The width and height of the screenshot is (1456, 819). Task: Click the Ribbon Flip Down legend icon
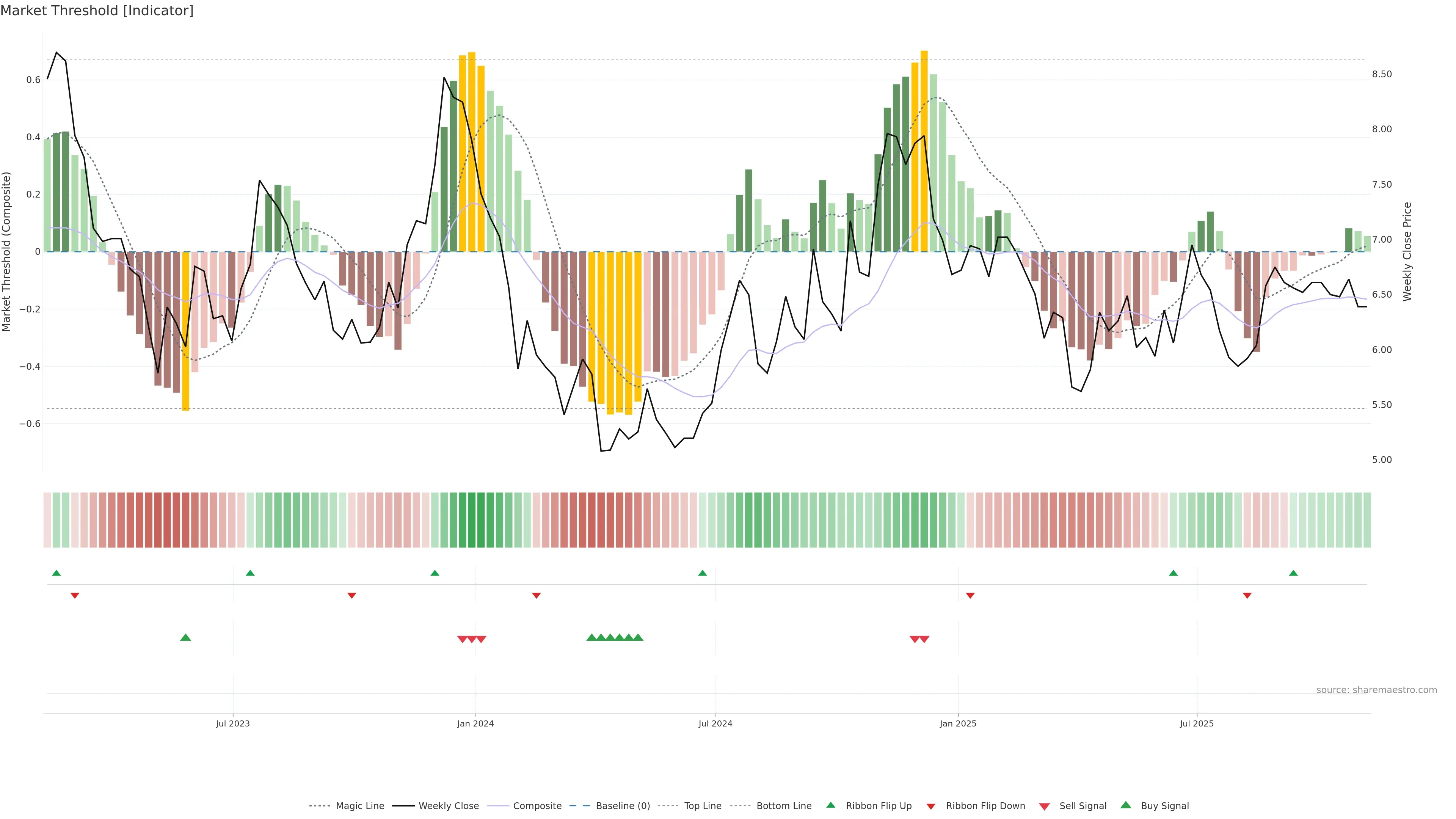coord(931,806)
